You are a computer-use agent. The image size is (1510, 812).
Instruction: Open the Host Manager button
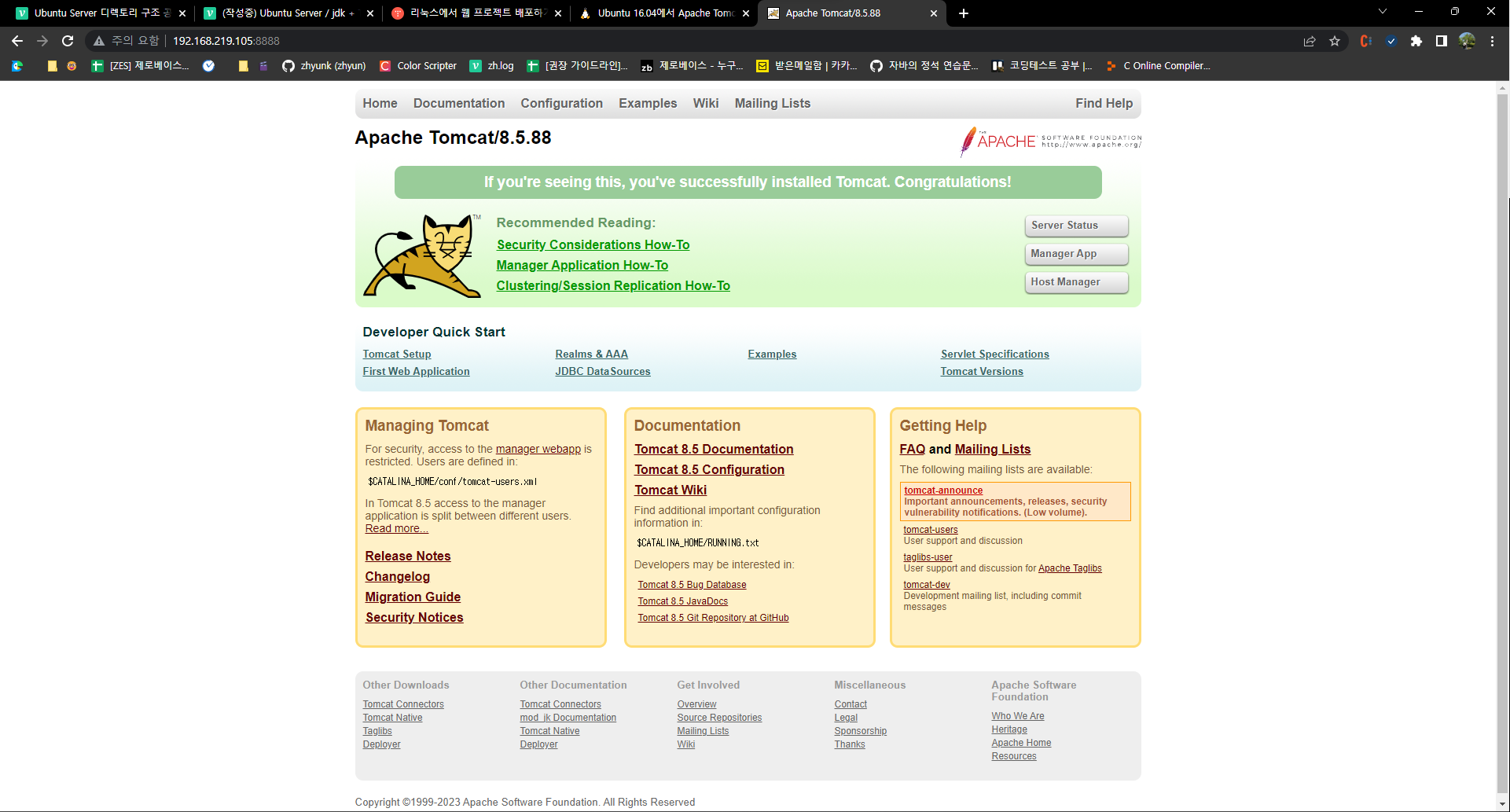coord(1076,282)
